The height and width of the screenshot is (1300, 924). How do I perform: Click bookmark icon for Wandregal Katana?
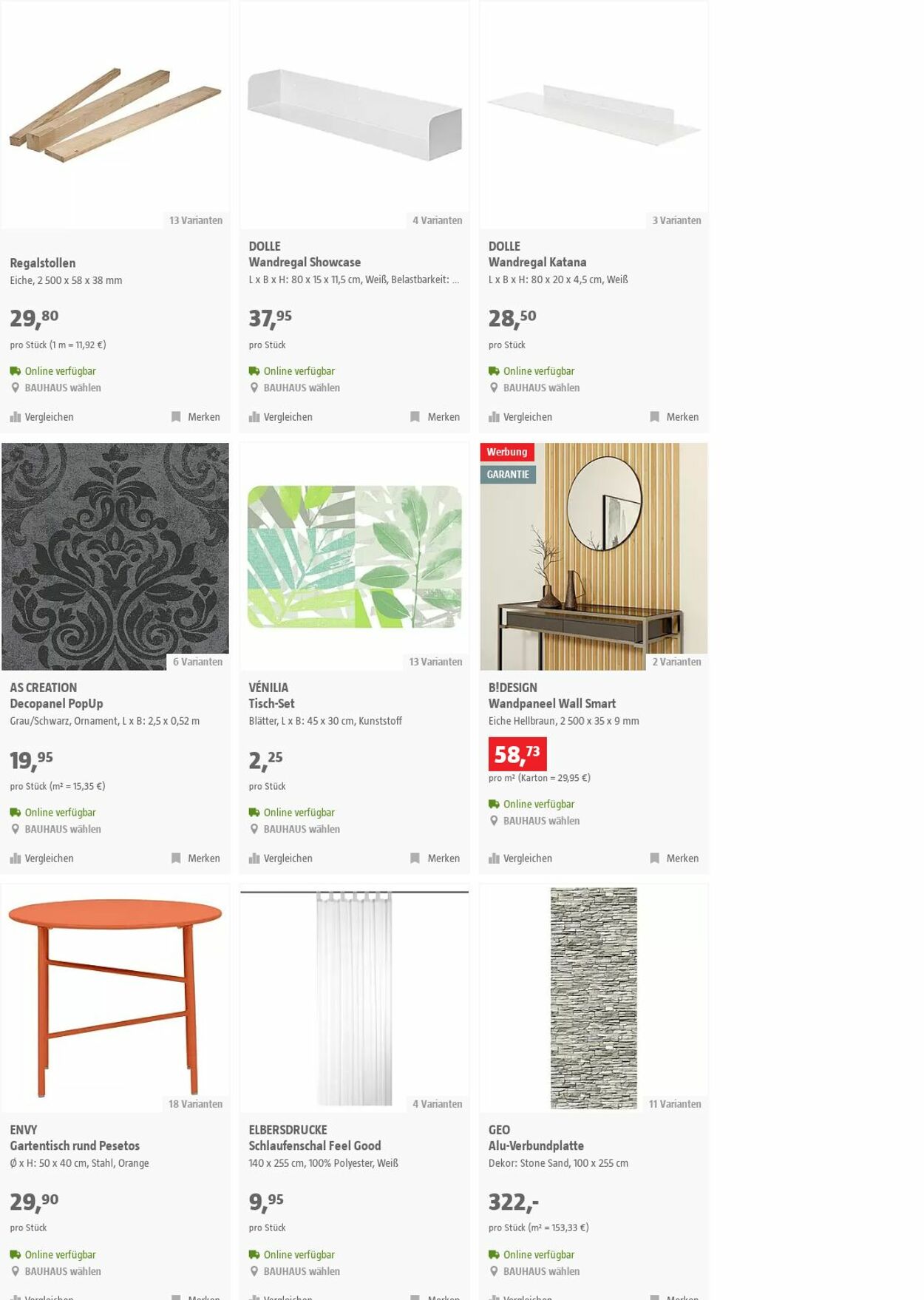point(654,417)
